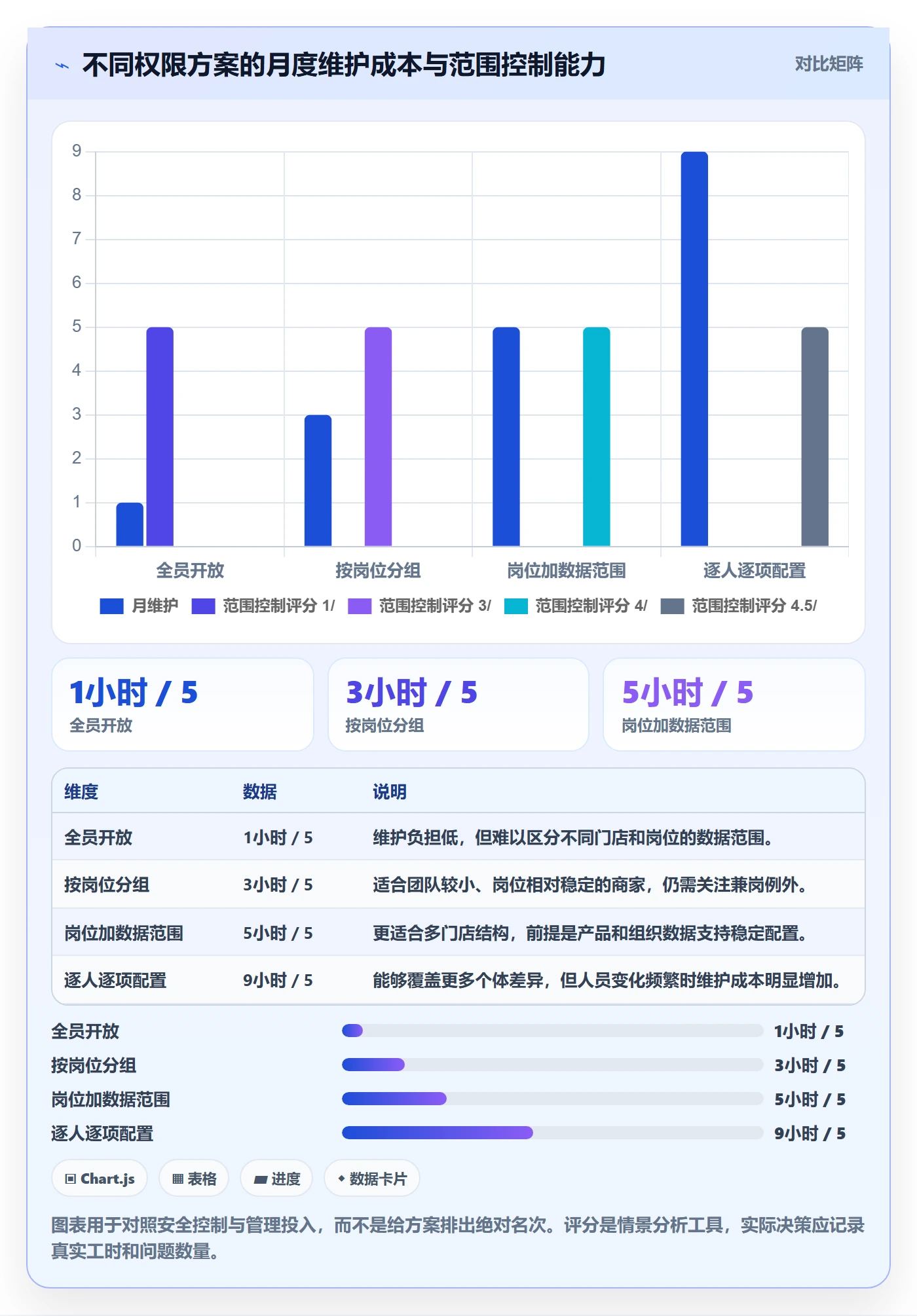Select the 进度 tag chip
The height and width of the screenshot is (1316, 917).
pyautogui.click(x=276, y=1179)
